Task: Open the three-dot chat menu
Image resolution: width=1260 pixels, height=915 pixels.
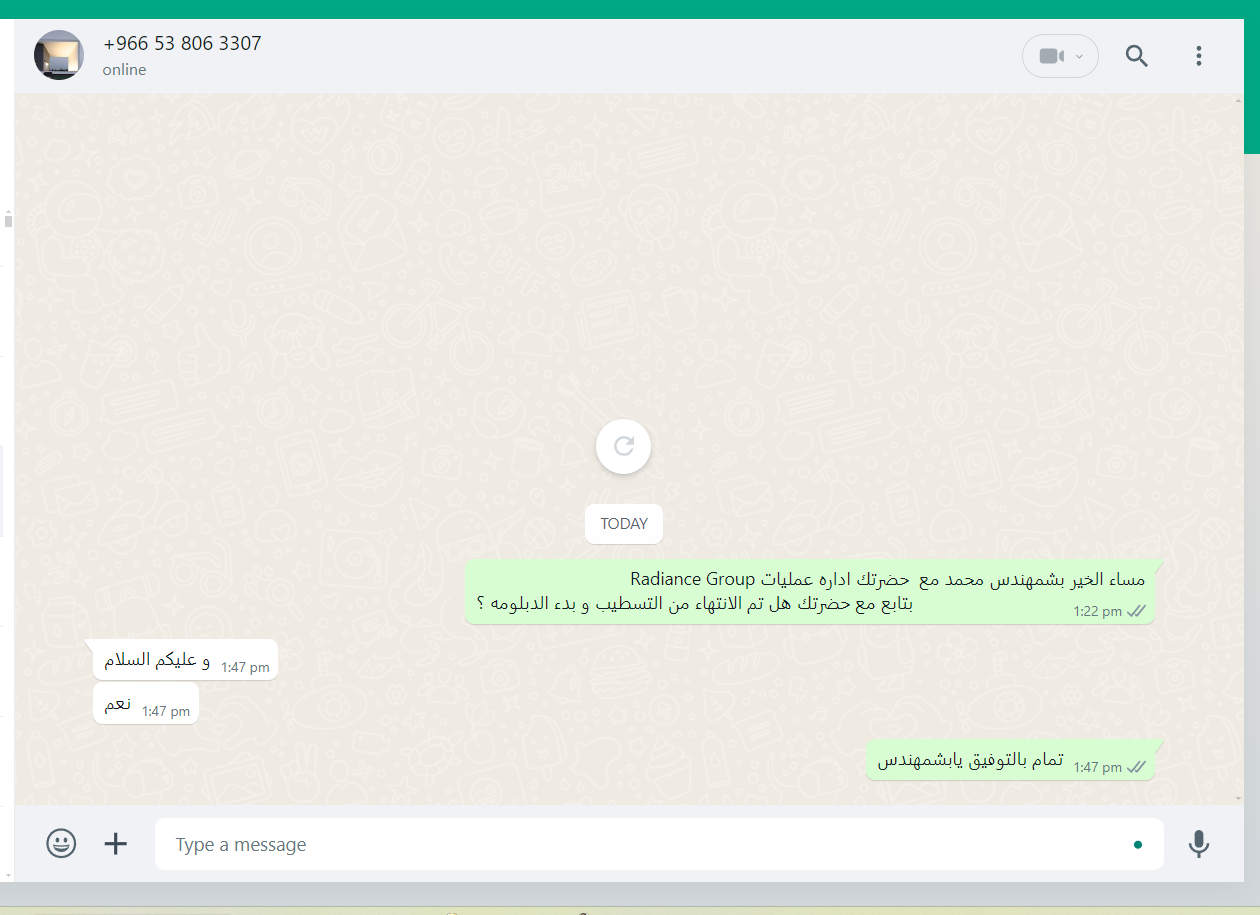Action: [x=1199, y=56]
